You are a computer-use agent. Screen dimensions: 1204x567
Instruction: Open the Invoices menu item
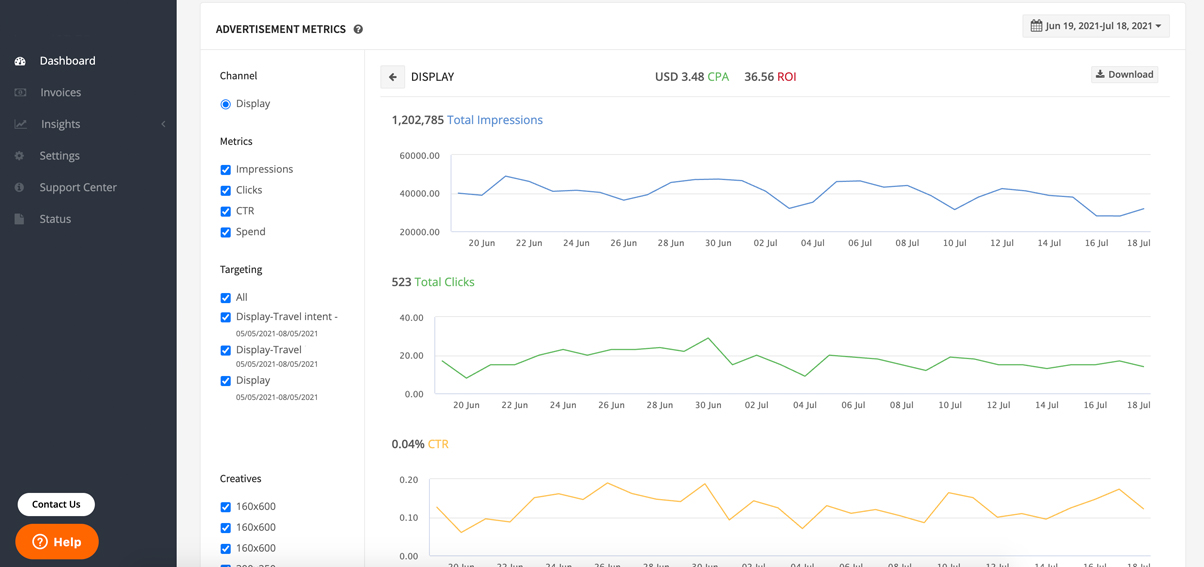coord(60,93)
